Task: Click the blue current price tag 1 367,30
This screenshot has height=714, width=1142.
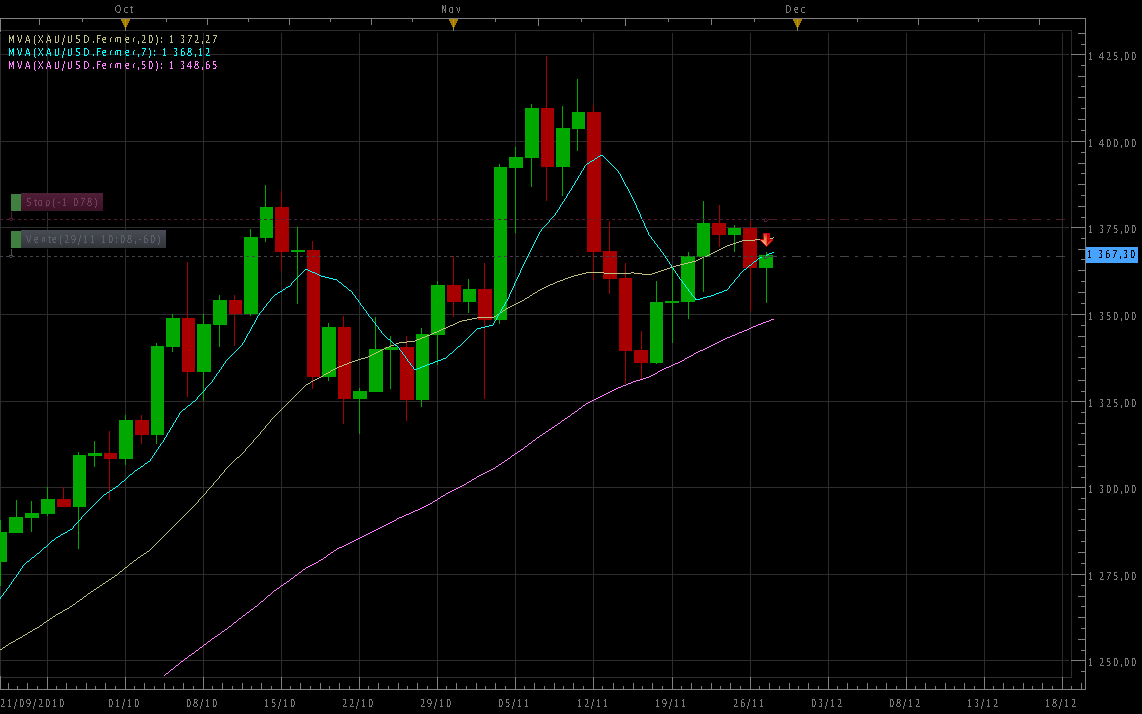Action: click(1111, 255)
